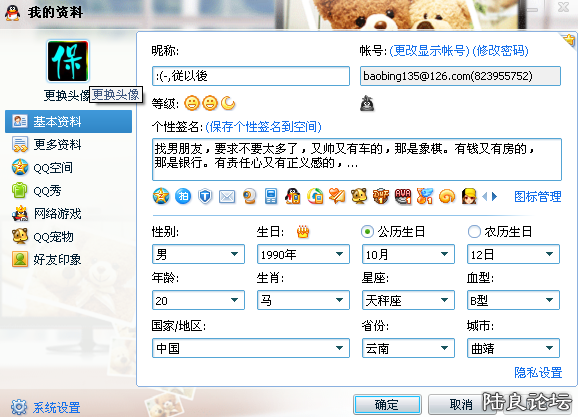Screen dimensions: 578x417
Task: Switch to the 更多资料 tab
Action: (x=69, y=145)
